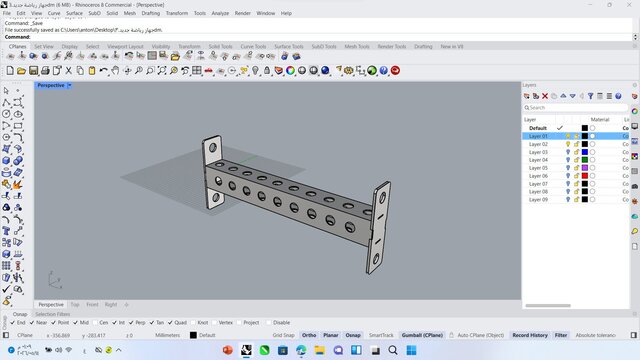This screenshot has width=640, height=360.
Task: Click the Open file folder icon
Action: (x=21, y=71)
